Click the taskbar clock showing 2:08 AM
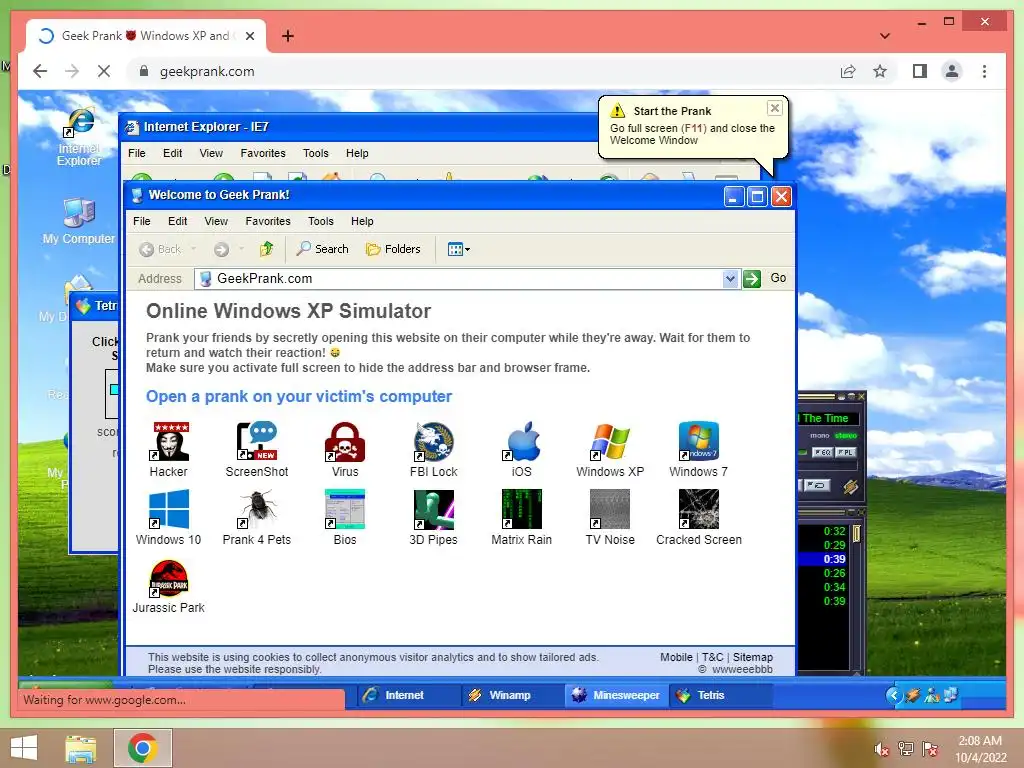This screenshot has height=768, width=1024. (981, 749)
